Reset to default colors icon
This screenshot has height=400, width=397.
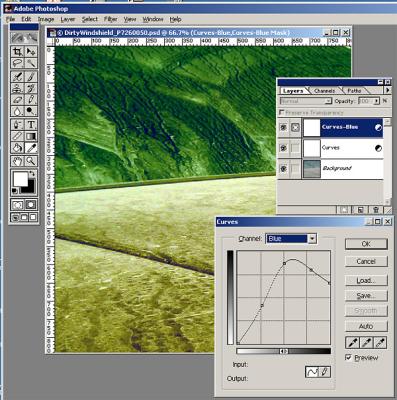click(x=15, y=191)
